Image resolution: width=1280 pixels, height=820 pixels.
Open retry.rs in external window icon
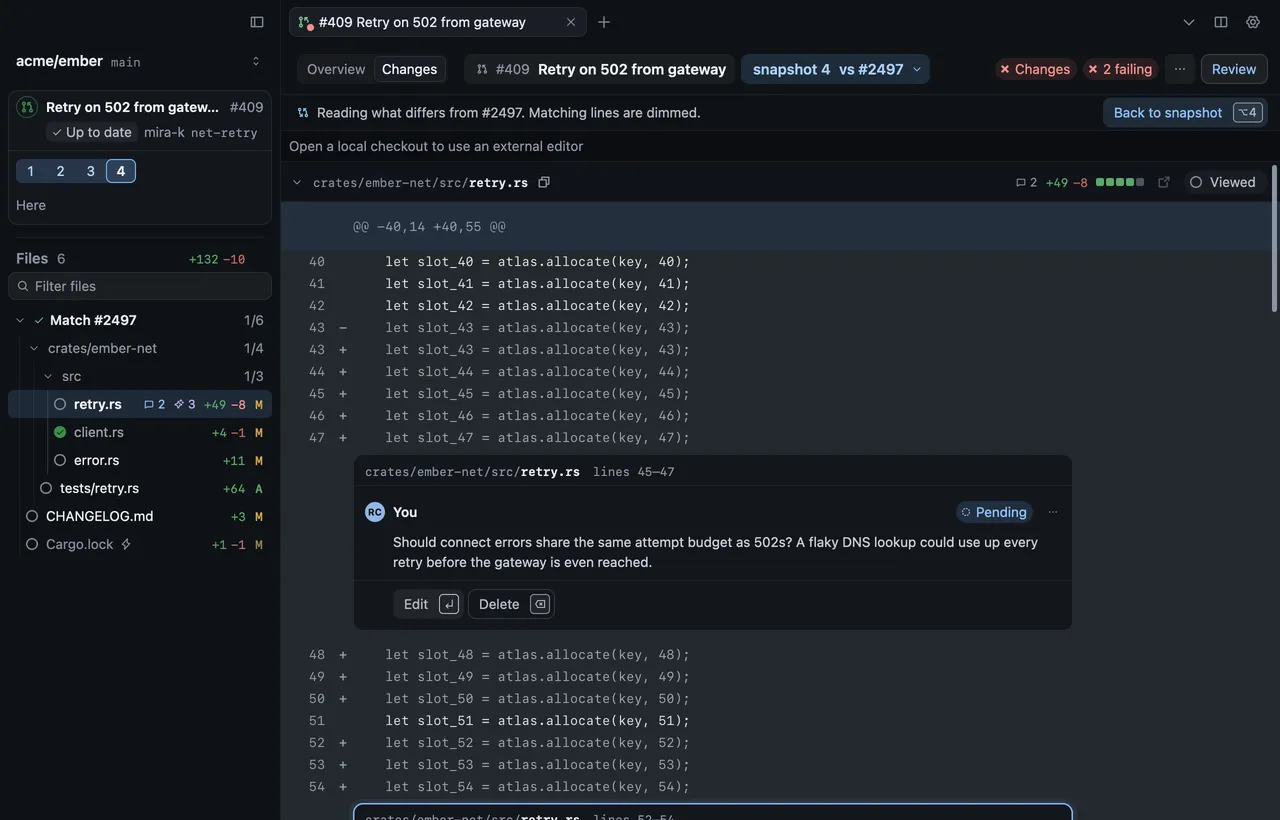click(1164, 182)
